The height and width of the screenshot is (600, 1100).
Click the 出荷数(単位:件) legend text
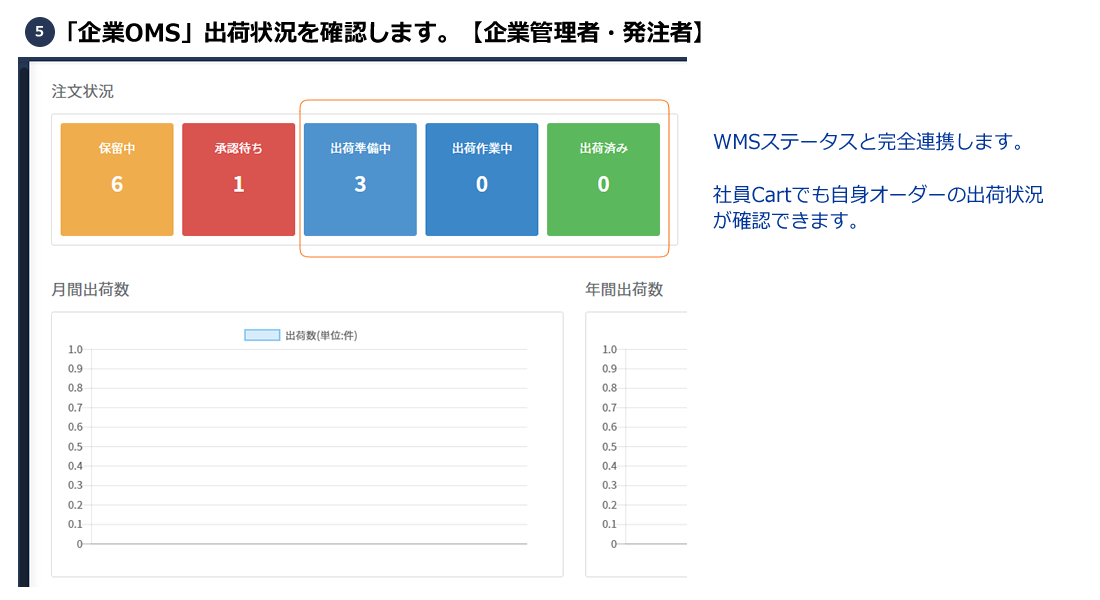pos(321,335)
